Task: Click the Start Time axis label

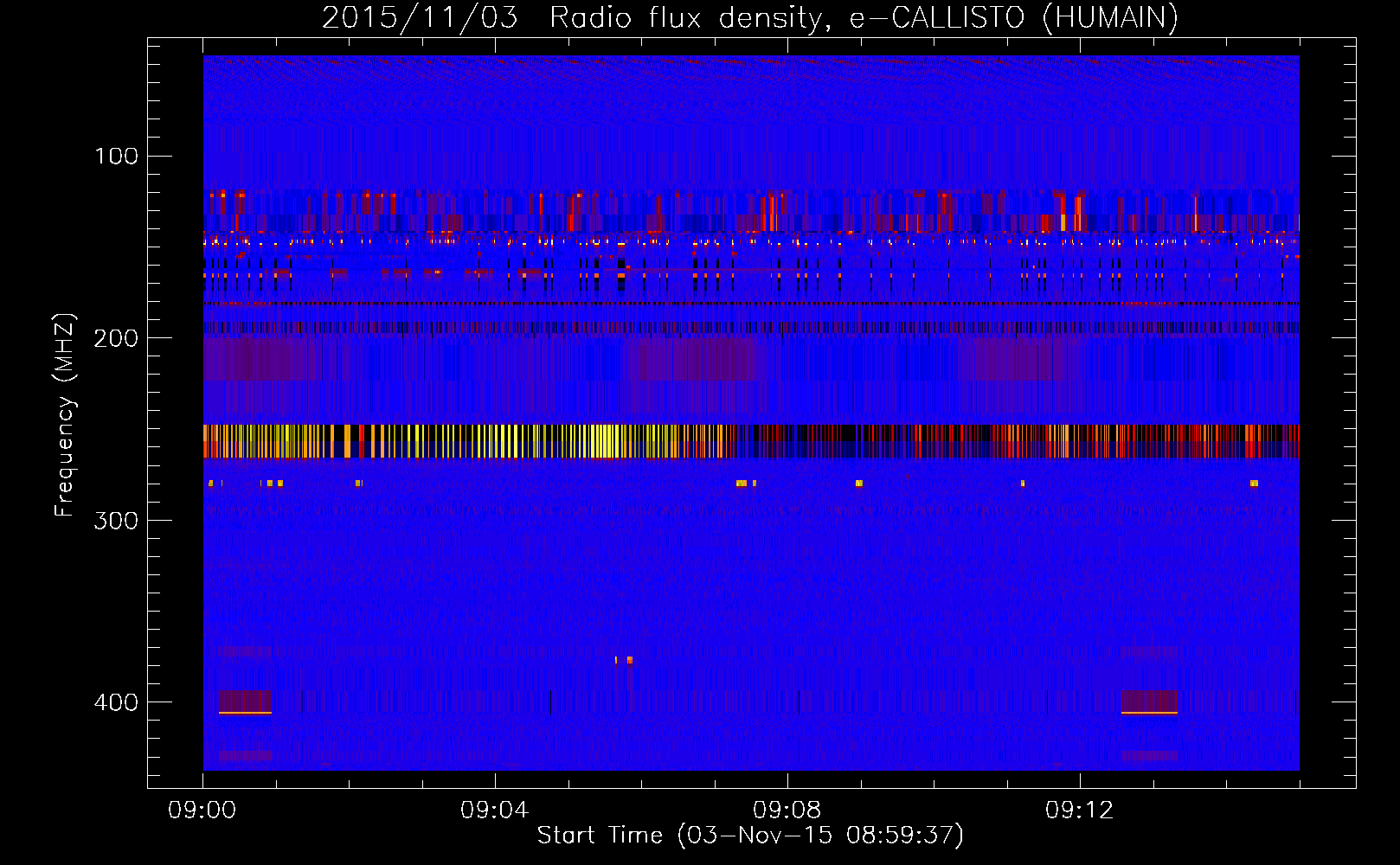Action: (x=750, y=835)
